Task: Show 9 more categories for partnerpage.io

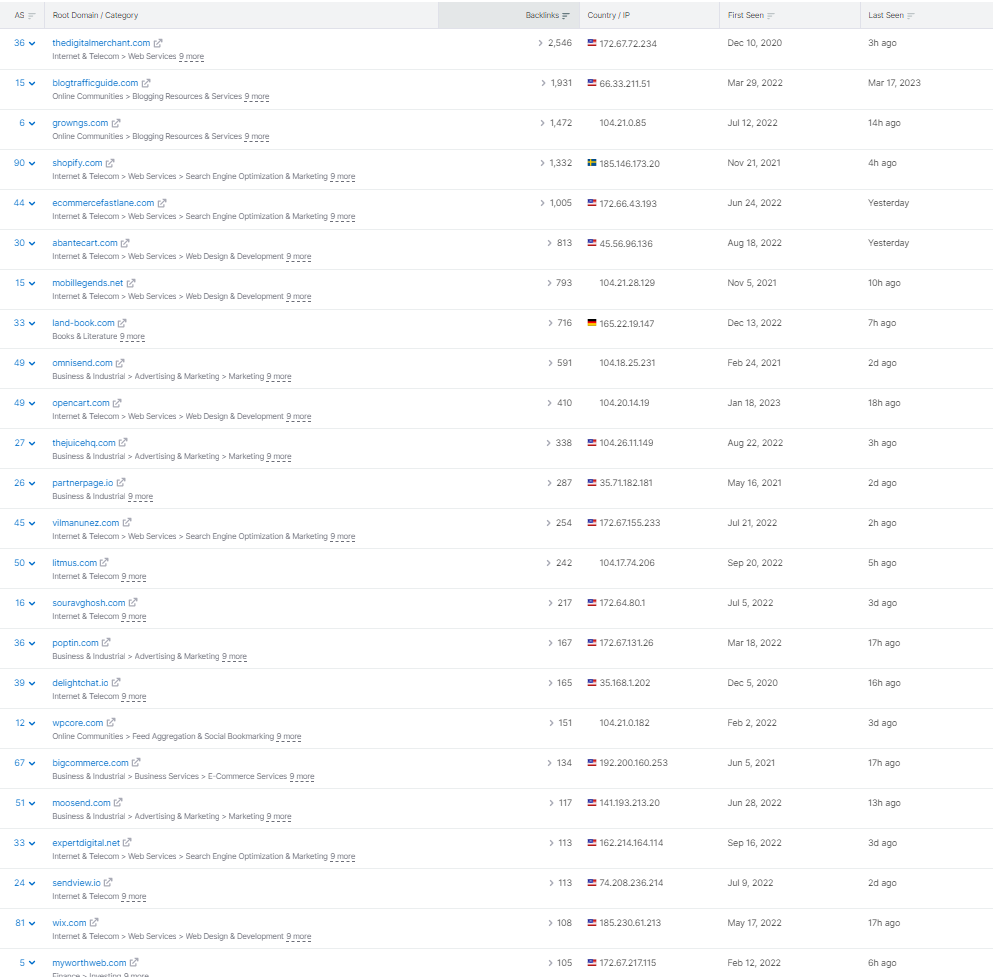Action: click(141, 496)
